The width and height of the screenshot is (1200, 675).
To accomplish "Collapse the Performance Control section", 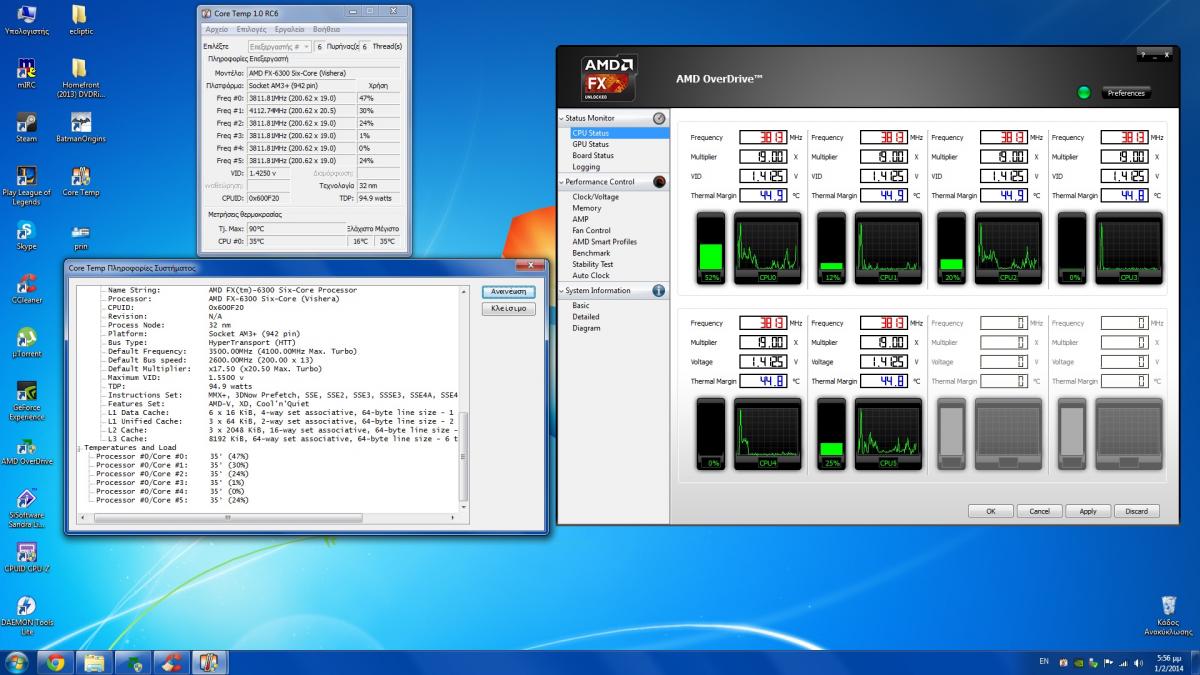I will point(562,182).
